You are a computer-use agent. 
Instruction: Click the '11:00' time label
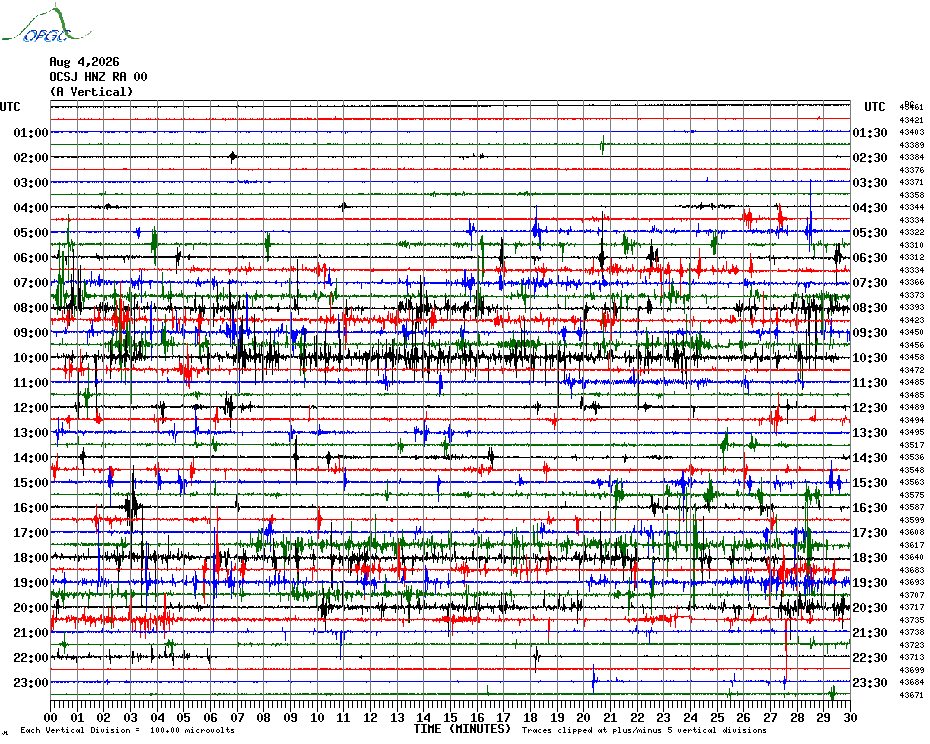(x=31, y=383)
